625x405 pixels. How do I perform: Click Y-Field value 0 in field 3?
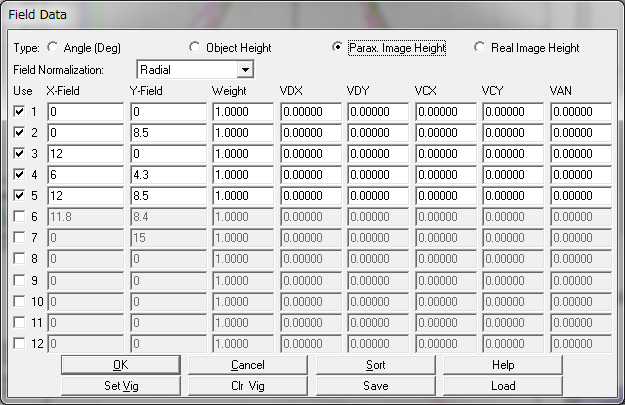[x=169, y=153]
